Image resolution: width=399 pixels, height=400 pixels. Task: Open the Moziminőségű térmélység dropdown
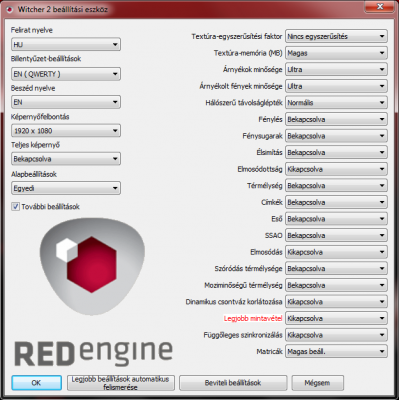[336, 285]
